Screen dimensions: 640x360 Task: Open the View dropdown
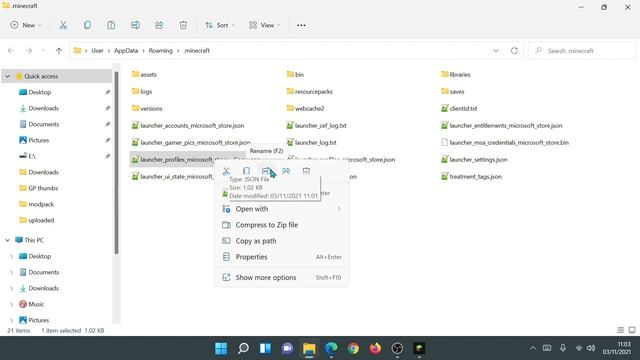click(x=264, y=25)
